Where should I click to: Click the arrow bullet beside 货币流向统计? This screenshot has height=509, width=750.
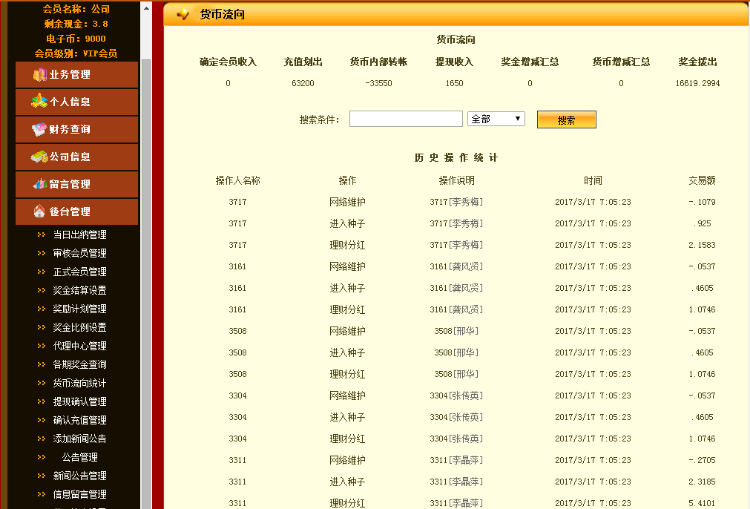click(42, 383)
